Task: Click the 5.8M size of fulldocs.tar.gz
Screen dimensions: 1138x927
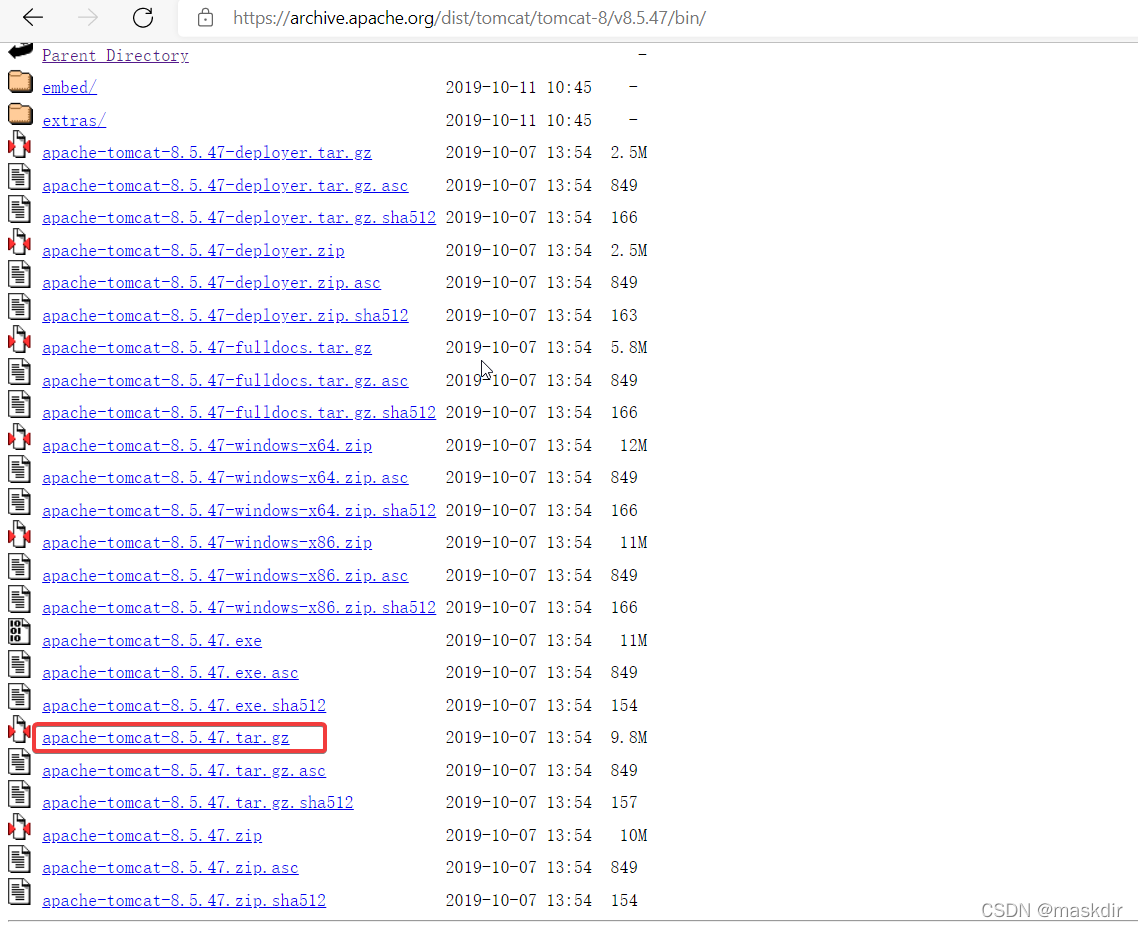Action: (x=629, y=348)
